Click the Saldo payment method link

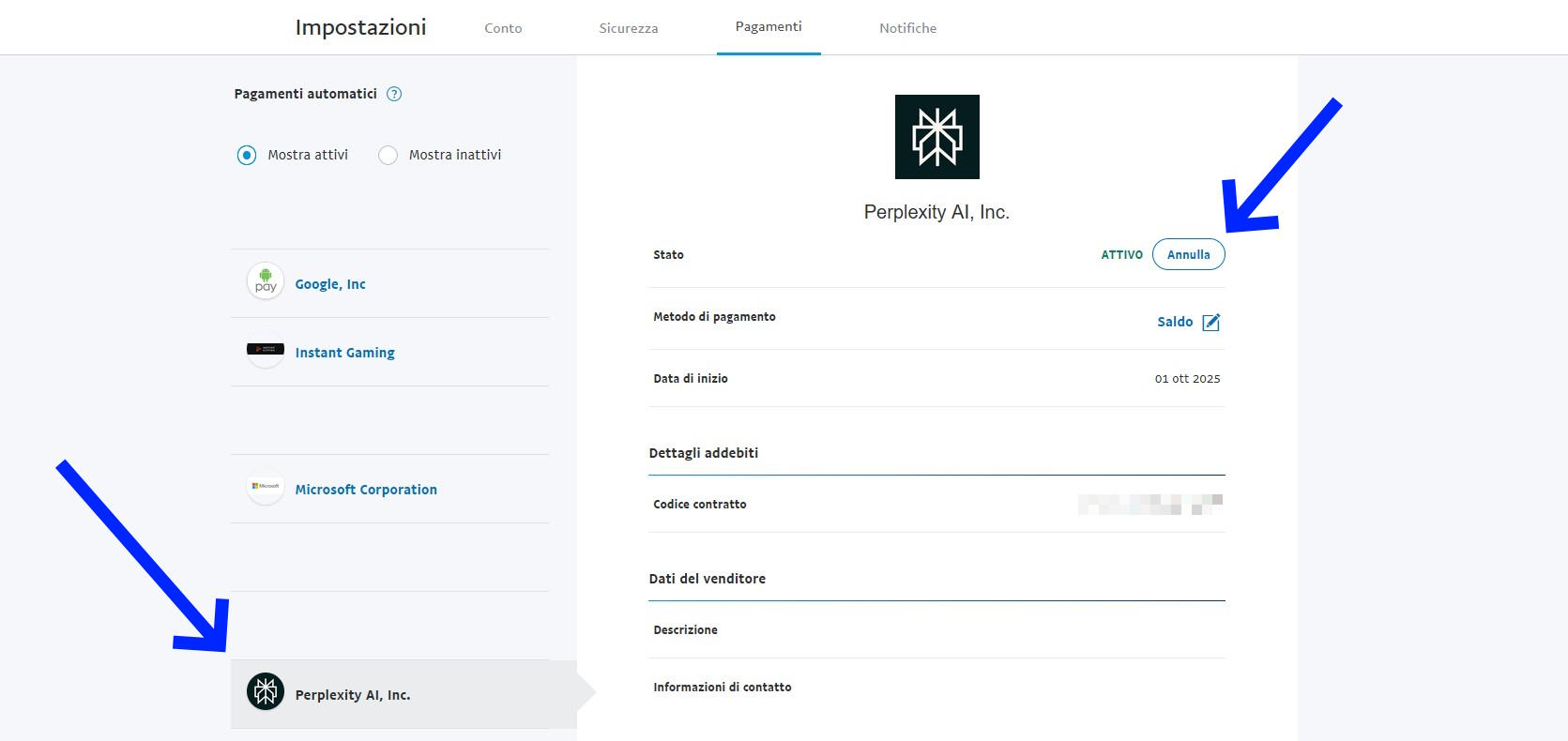1174,322
